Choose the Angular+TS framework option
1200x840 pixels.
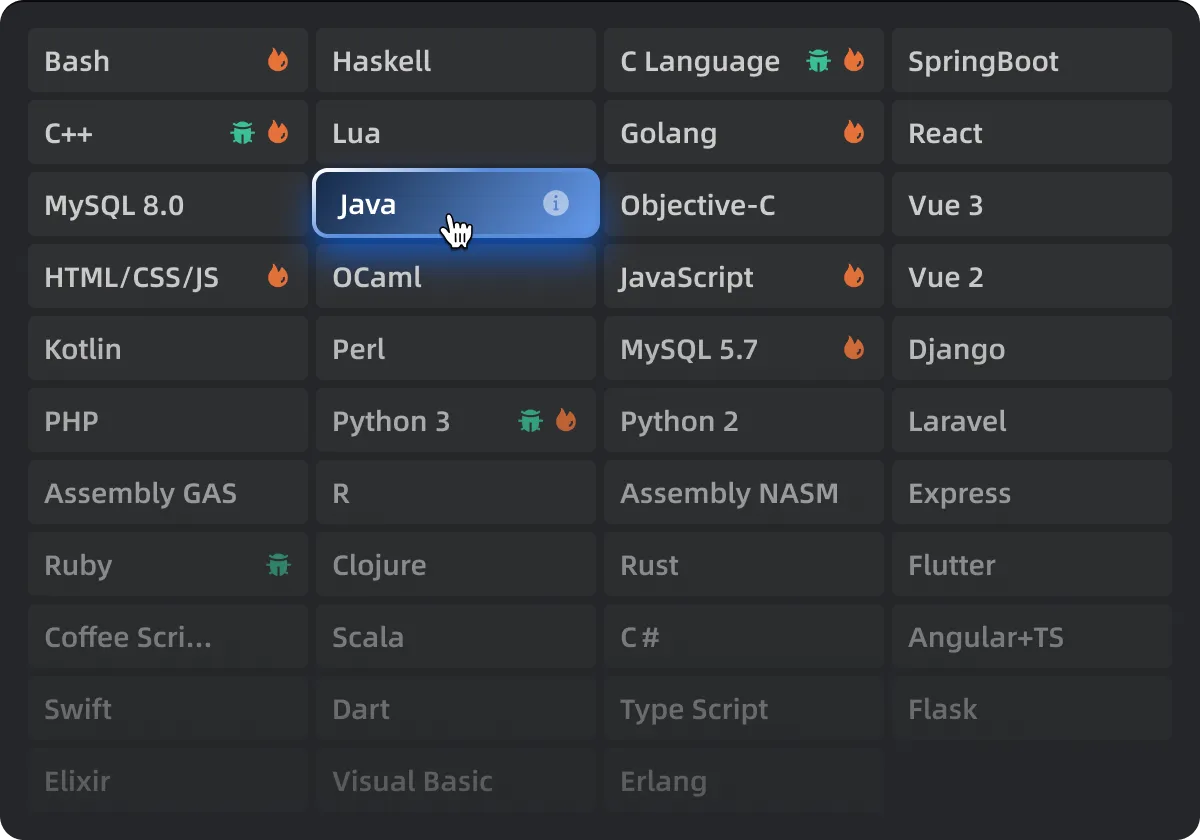click(1031, 637)
